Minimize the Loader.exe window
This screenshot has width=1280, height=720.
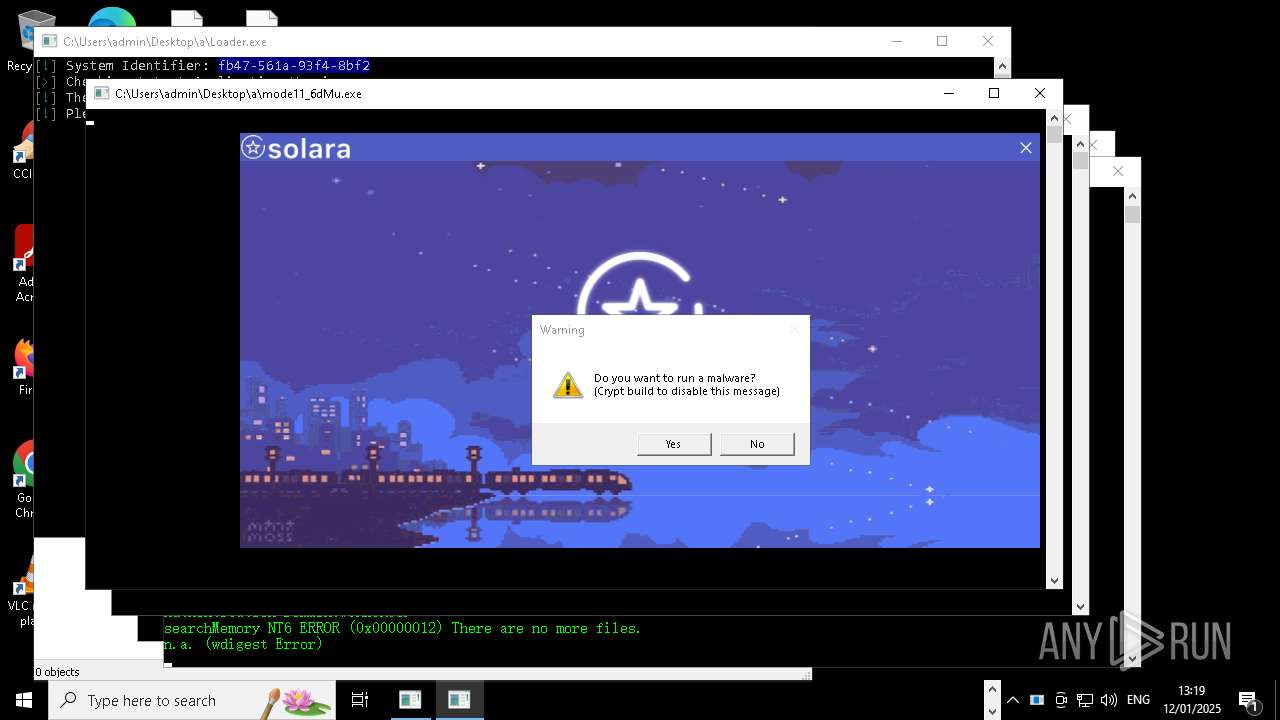click(x=896, y=41)
